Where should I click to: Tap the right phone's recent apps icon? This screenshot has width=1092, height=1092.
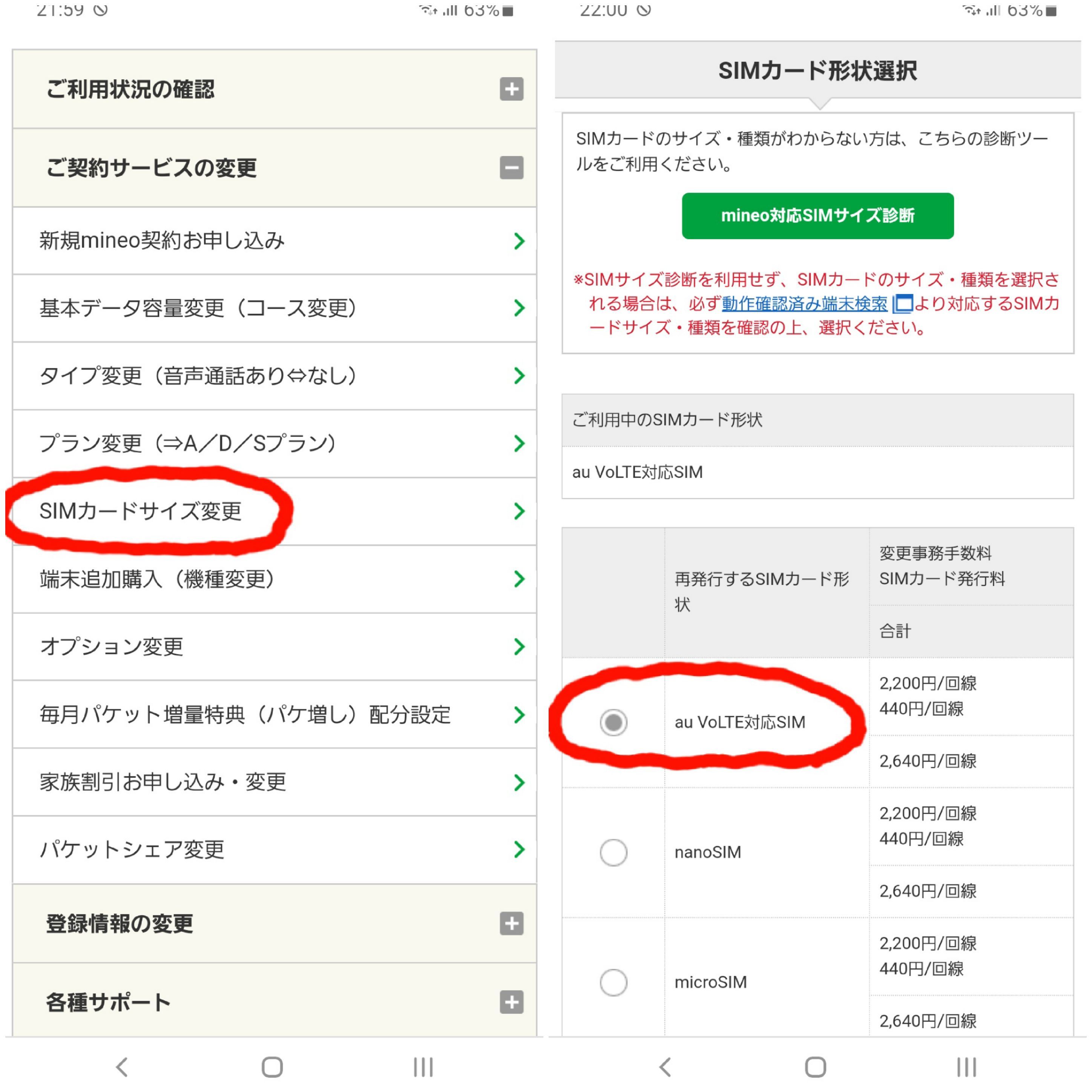(966, 1067)
